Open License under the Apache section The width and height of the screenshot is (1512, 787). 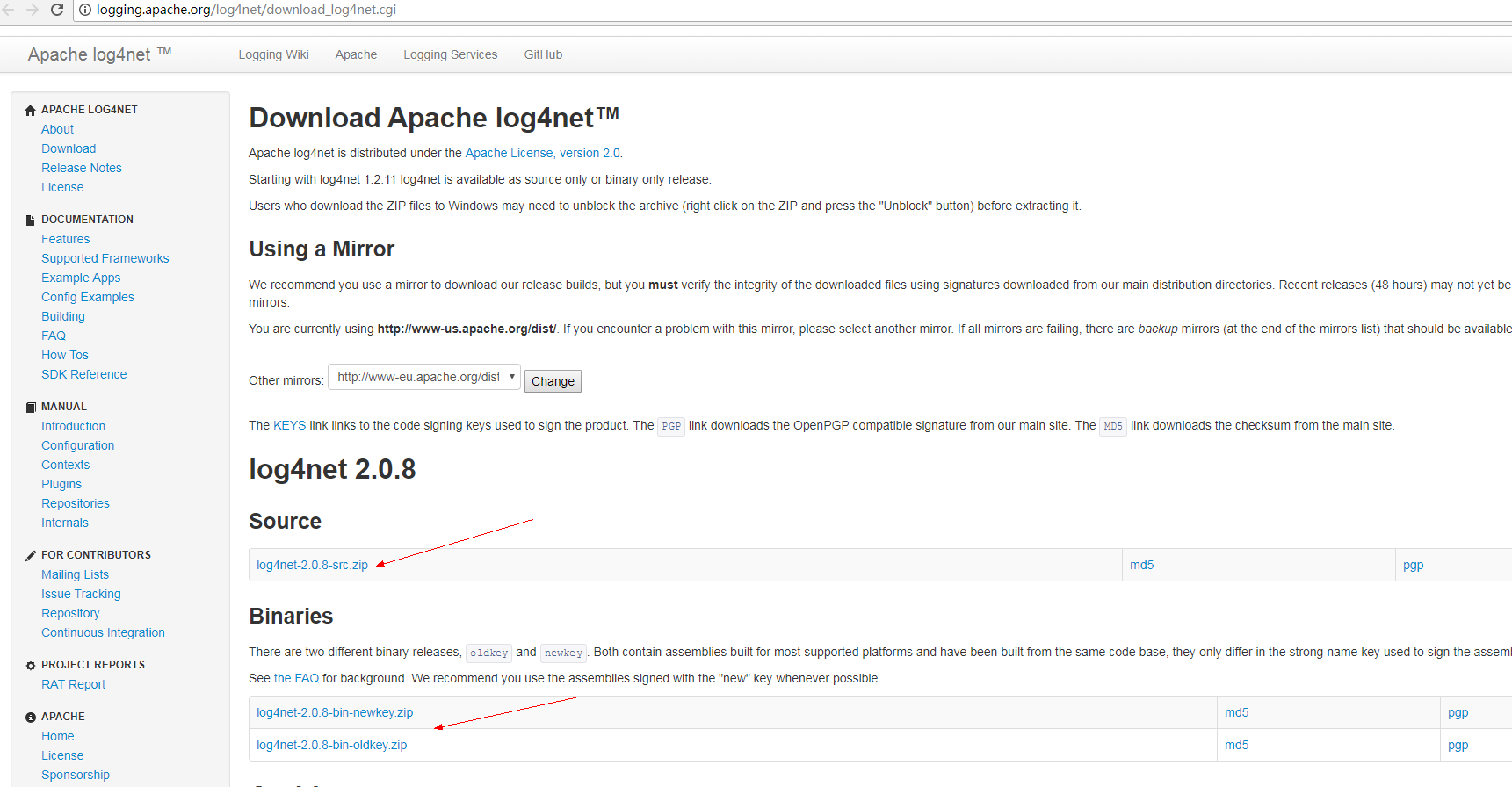[x=62, y=755]
